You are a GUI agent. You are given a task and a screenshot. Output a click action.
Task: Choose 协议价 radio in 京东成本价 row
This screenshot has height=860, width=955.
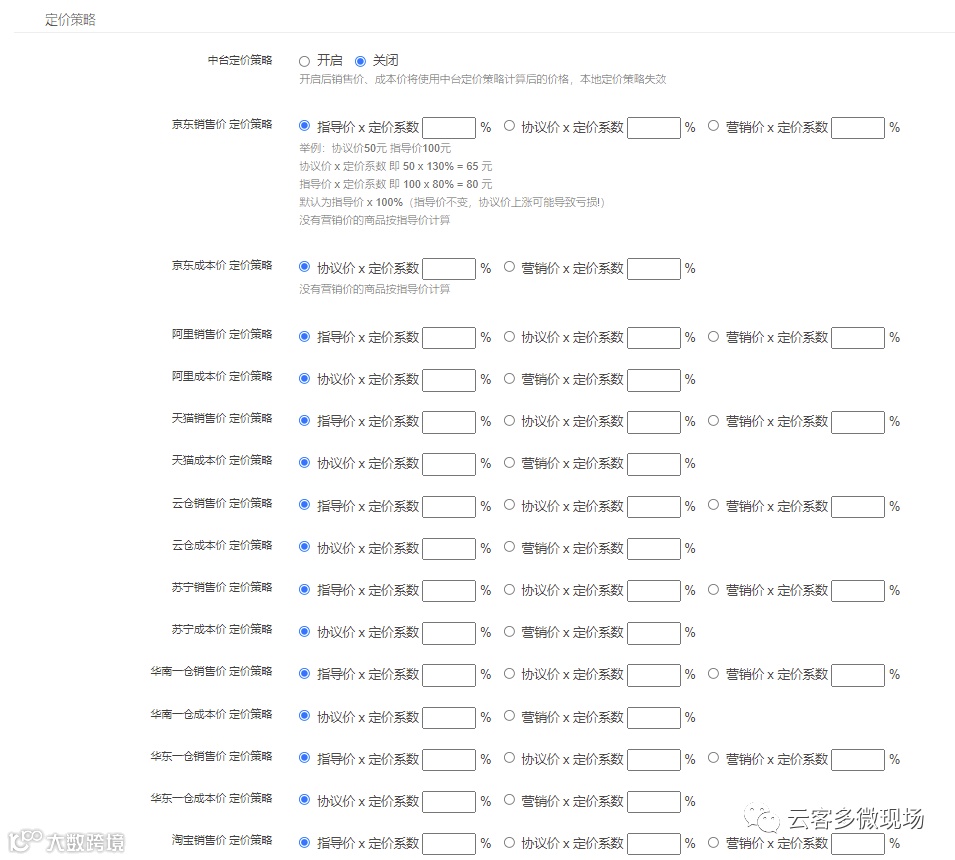(305, 267)
